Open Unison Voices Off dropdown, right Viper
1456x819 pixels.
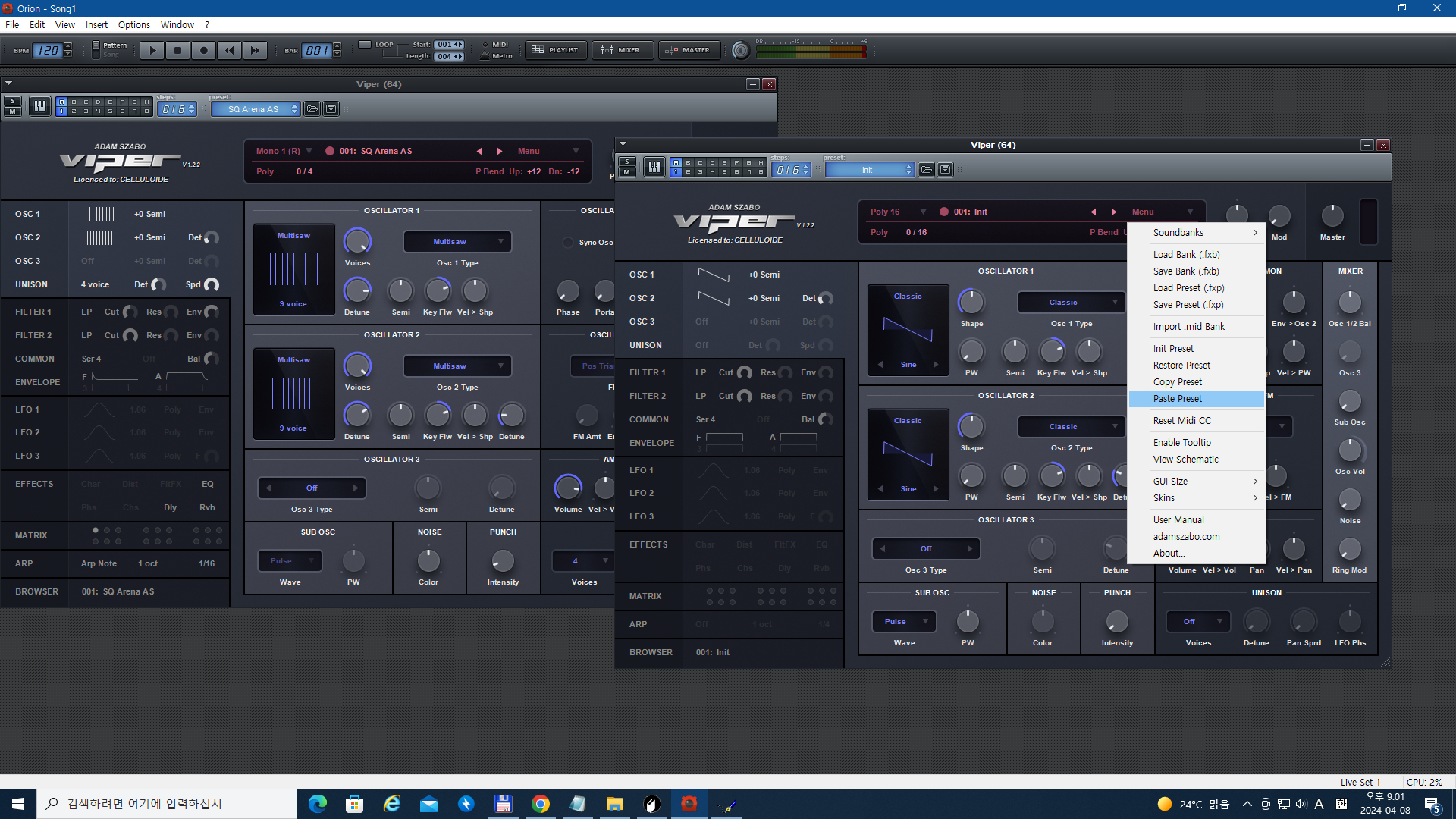[x=1198, y=622]
